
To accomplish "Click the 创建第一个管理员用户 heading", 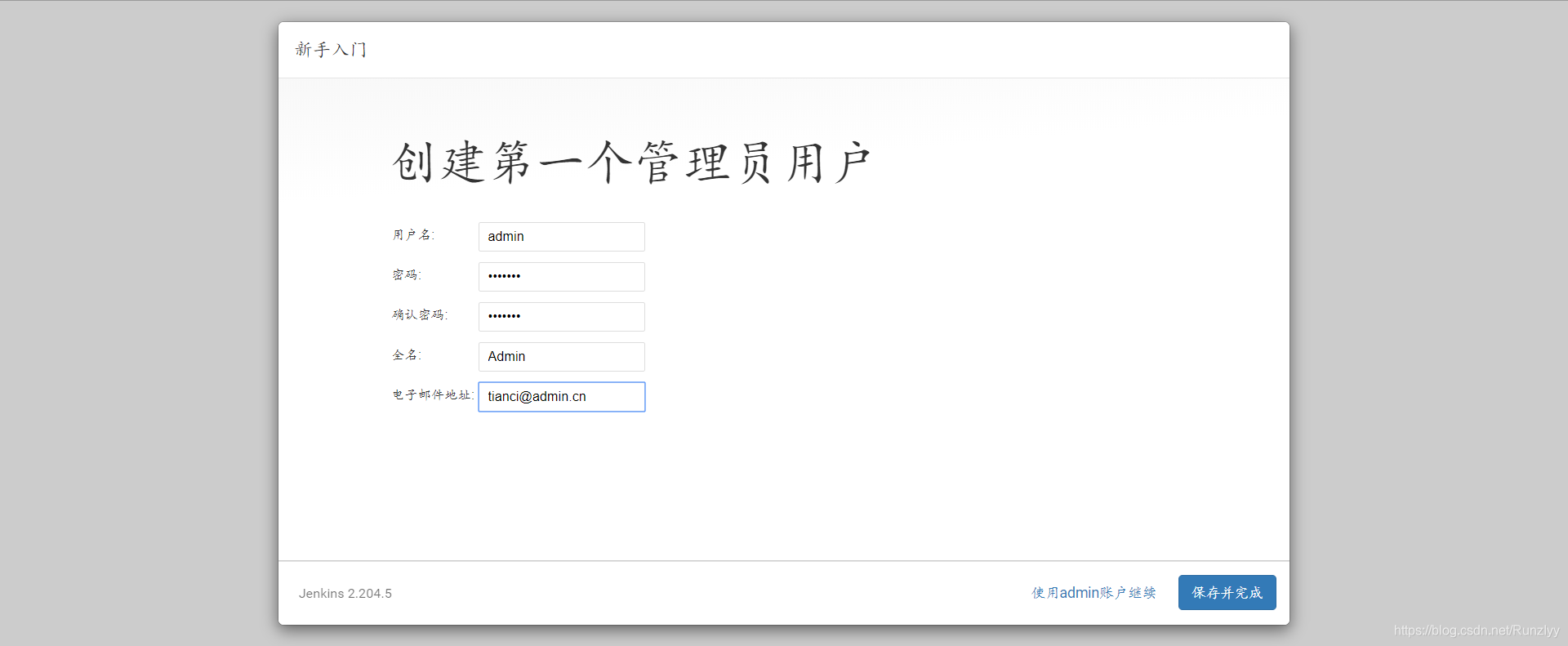I will 631,162.
